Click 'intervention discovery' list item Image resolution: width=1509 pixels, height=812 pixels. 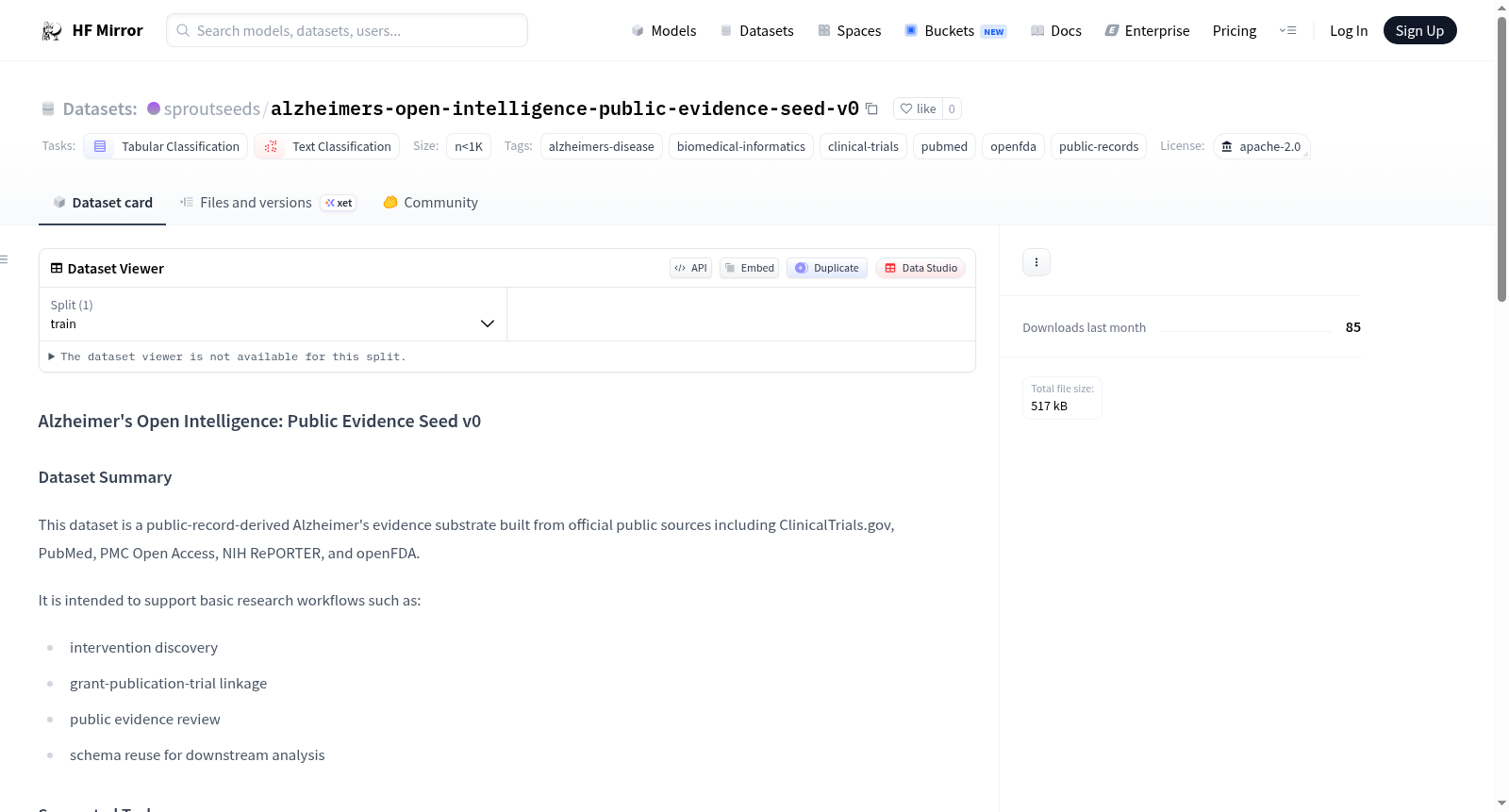(143, 648)
